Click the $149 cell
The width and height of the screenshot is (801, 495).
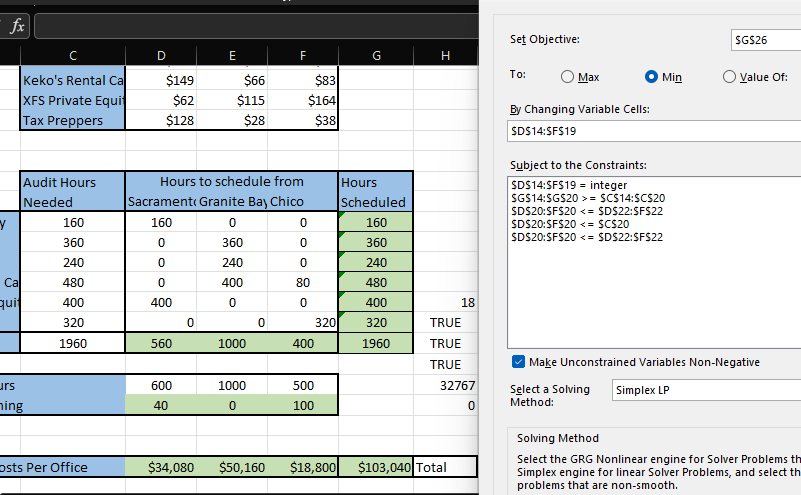point(161,80)
